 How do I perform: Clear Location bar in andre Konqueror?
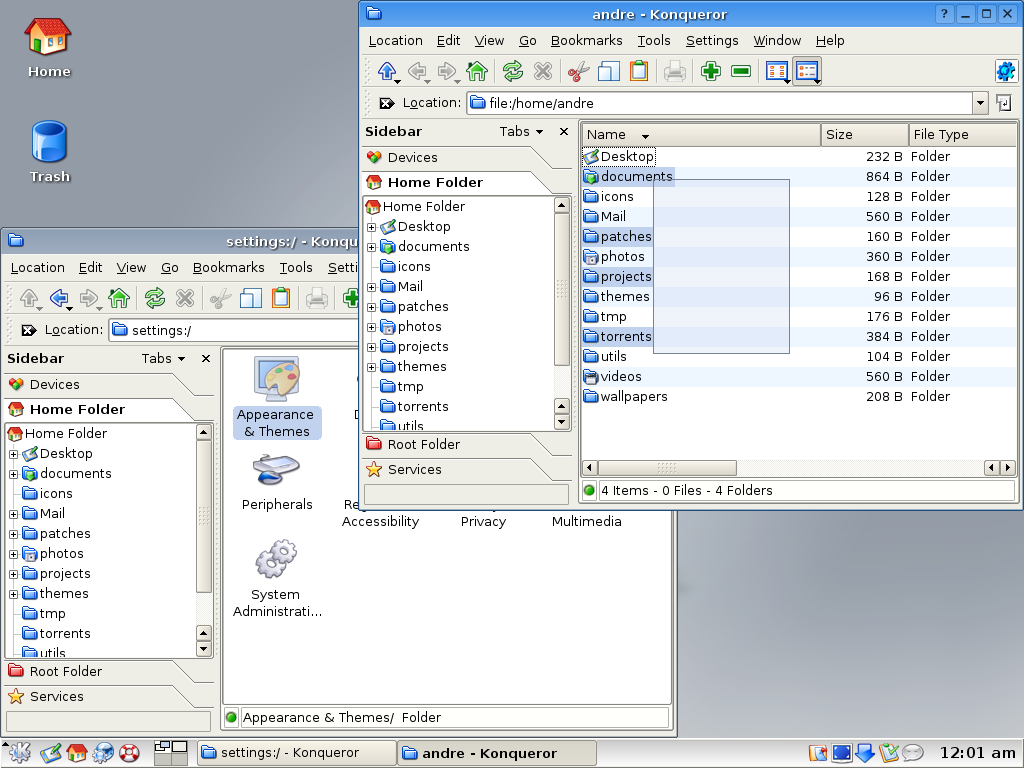click(x=387, y=103)
